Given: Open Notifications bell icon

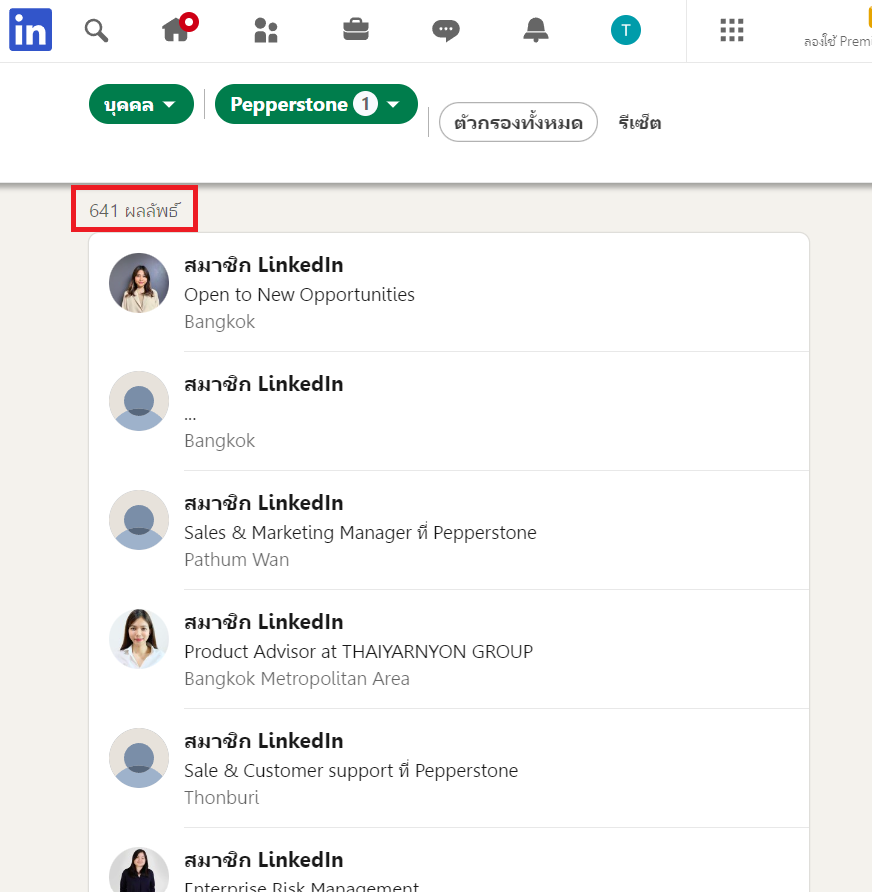Looking at the screenshot, I should 536,31.
